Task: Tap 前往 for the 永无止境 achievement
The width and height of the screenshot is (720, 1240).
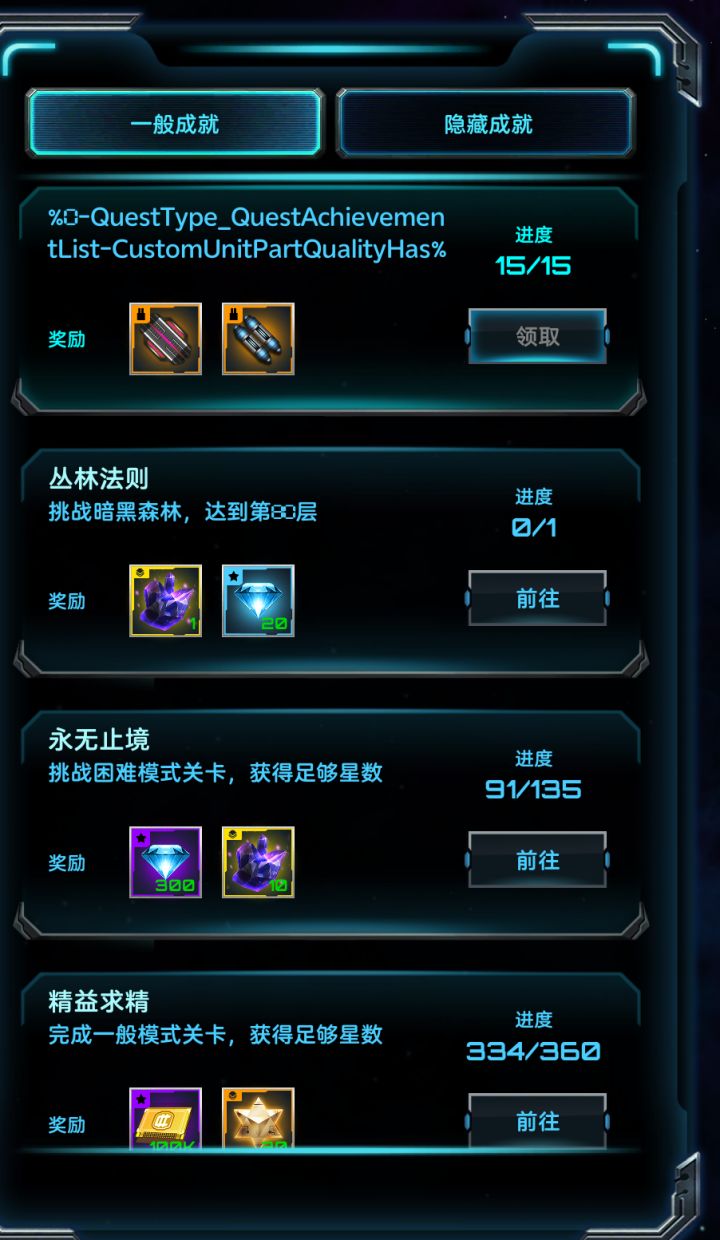Action: tap(537, 860)
